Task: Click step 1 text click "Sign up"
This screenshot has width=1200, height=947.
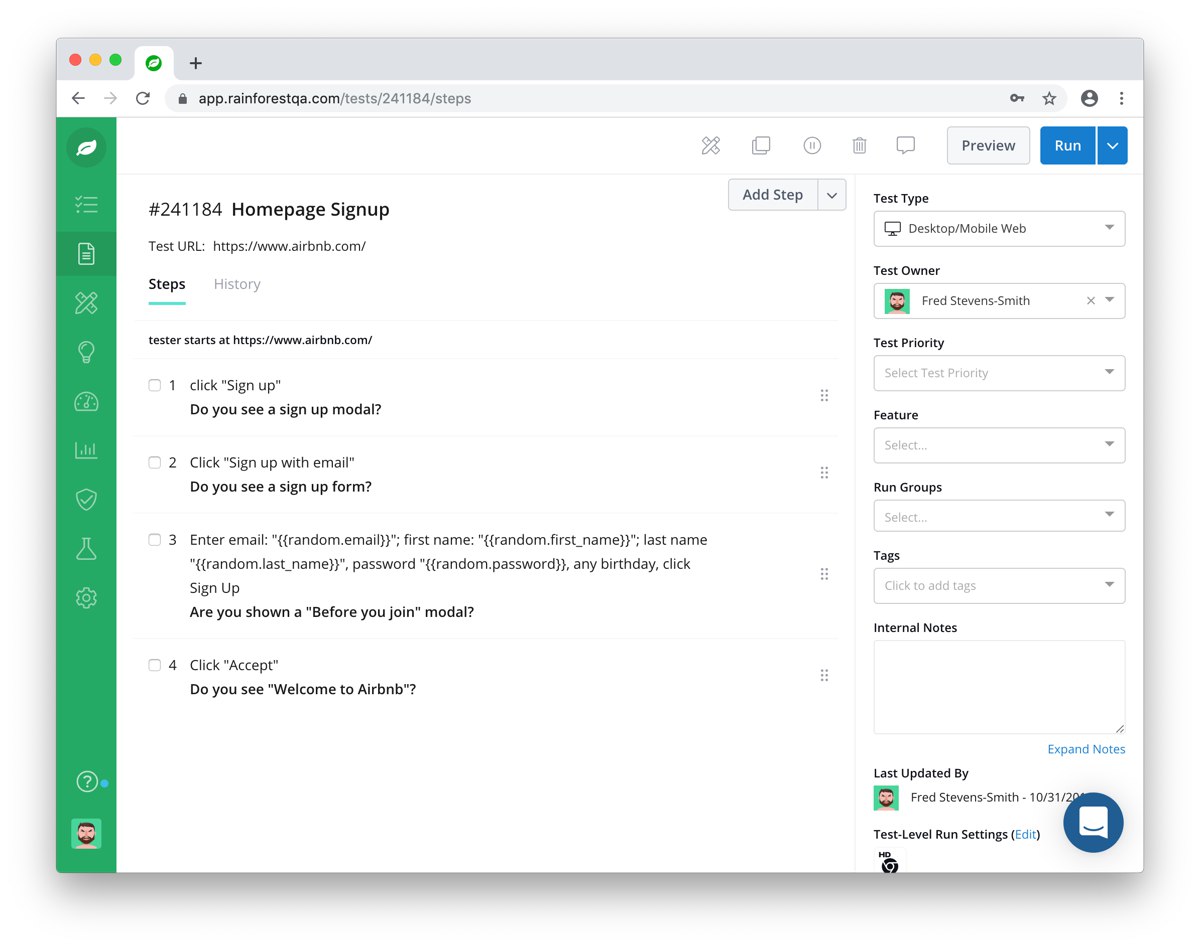Action: click(235, 386)
